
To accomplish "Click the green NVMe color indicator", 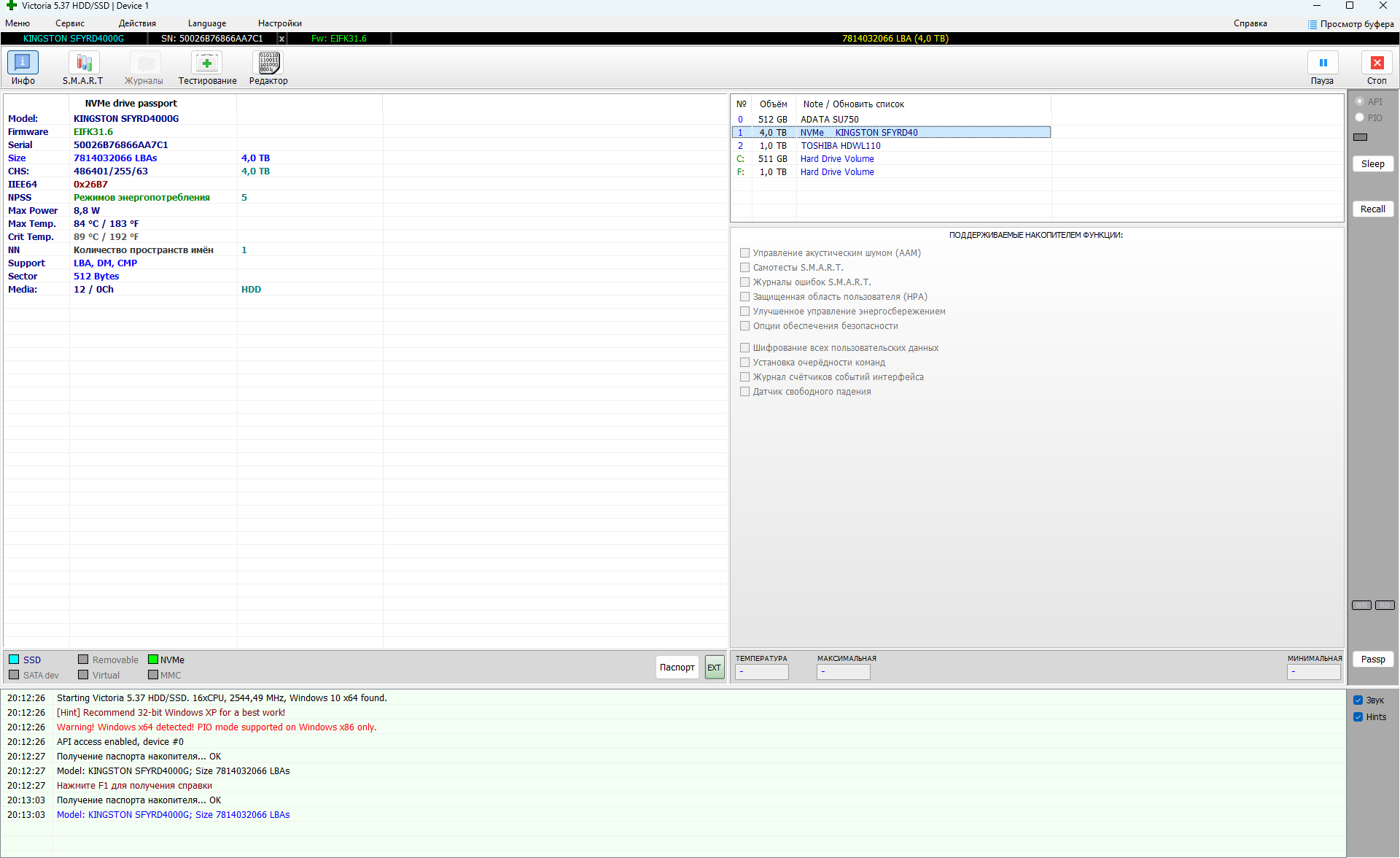I will pos(153,660).
